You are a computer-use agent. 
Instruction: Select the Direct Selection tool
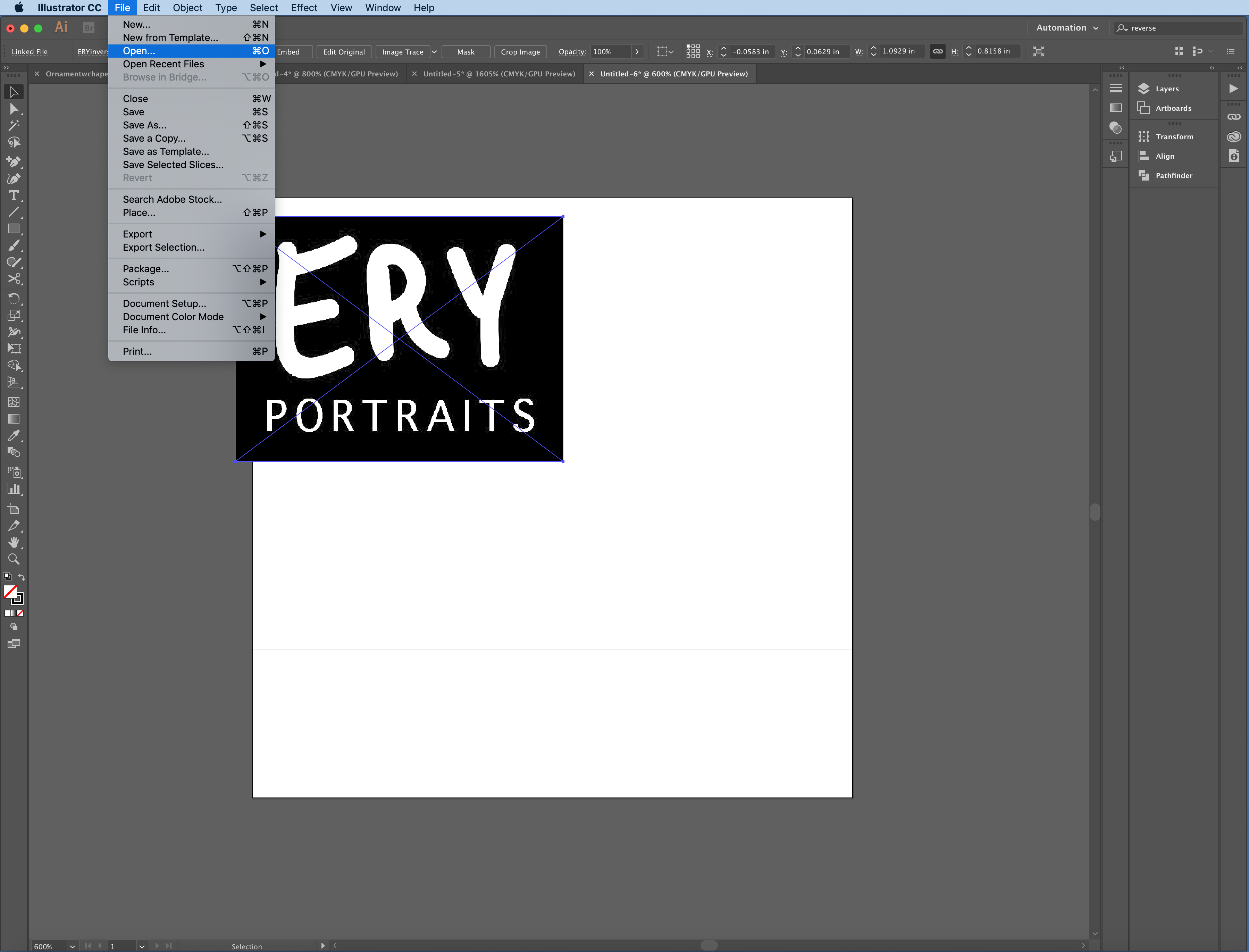(x=14, y=109)
